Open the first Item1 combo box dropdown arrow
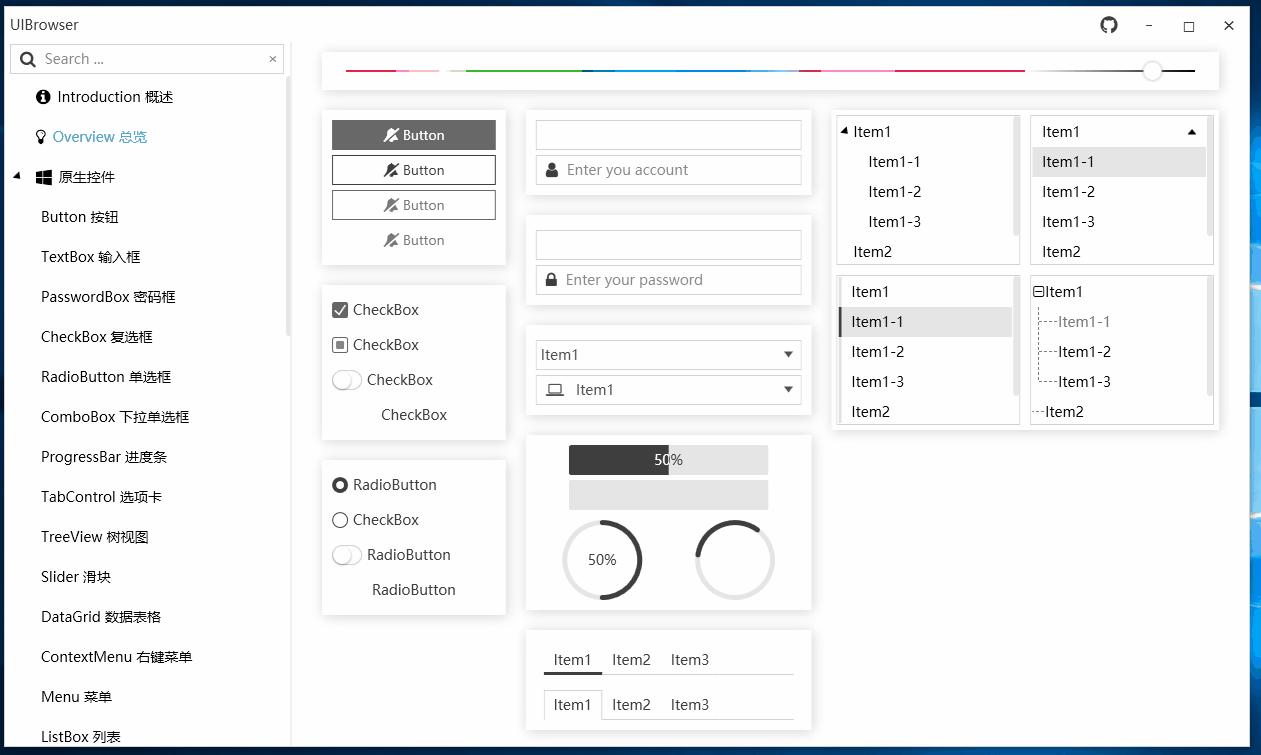The height and width of the screenshot is (755, 1261). tap(788, 355)
